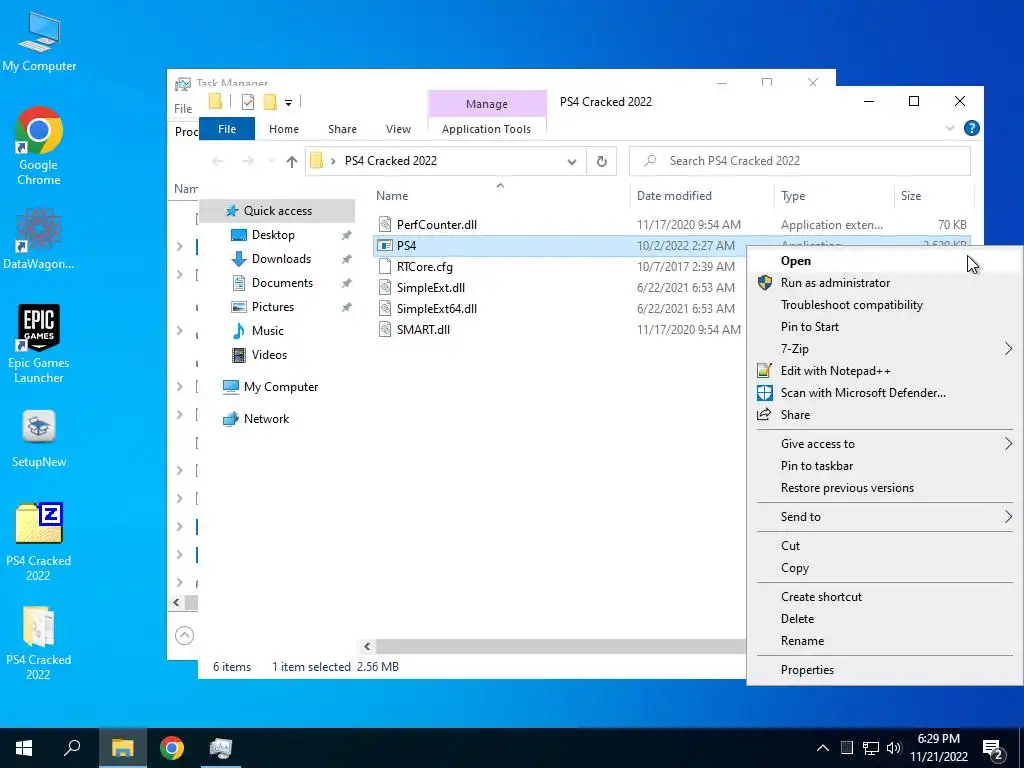Image resolution: width=1024 pixels, height=768 pixels.
Task: Choose Run as administrator
Action: pyautogui.click(x=884, y=283)
